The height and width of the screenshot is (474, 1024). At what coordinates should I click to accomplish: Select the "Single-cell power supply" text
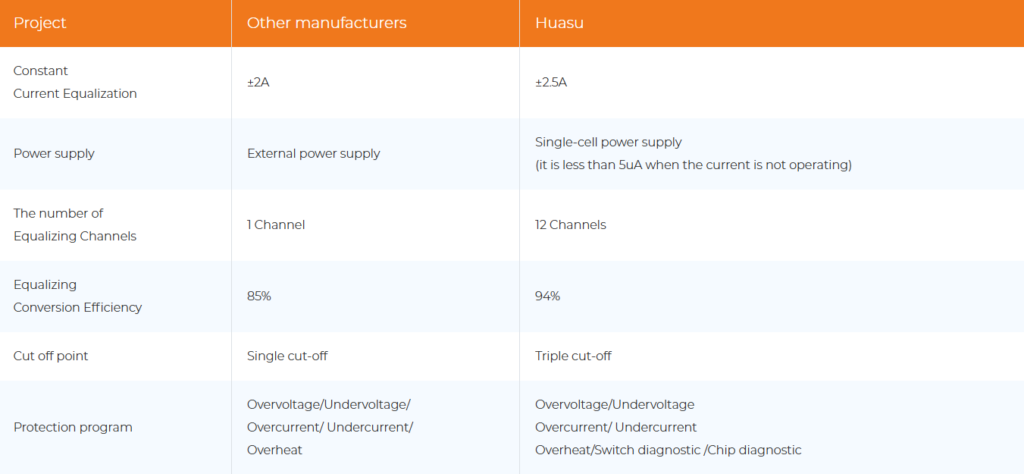pos(608,143)
